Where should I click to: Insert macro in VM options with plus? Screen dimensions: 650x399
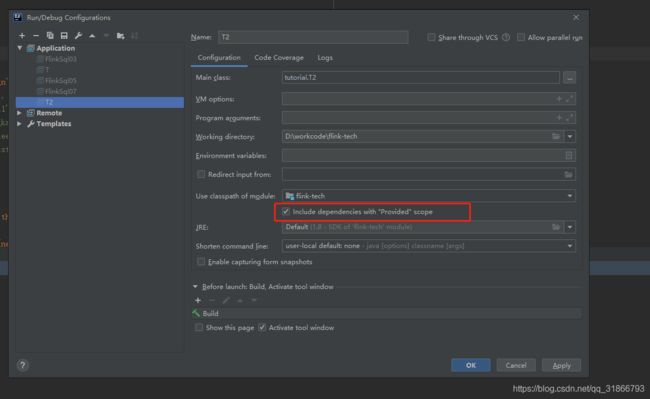pos(559,99)
